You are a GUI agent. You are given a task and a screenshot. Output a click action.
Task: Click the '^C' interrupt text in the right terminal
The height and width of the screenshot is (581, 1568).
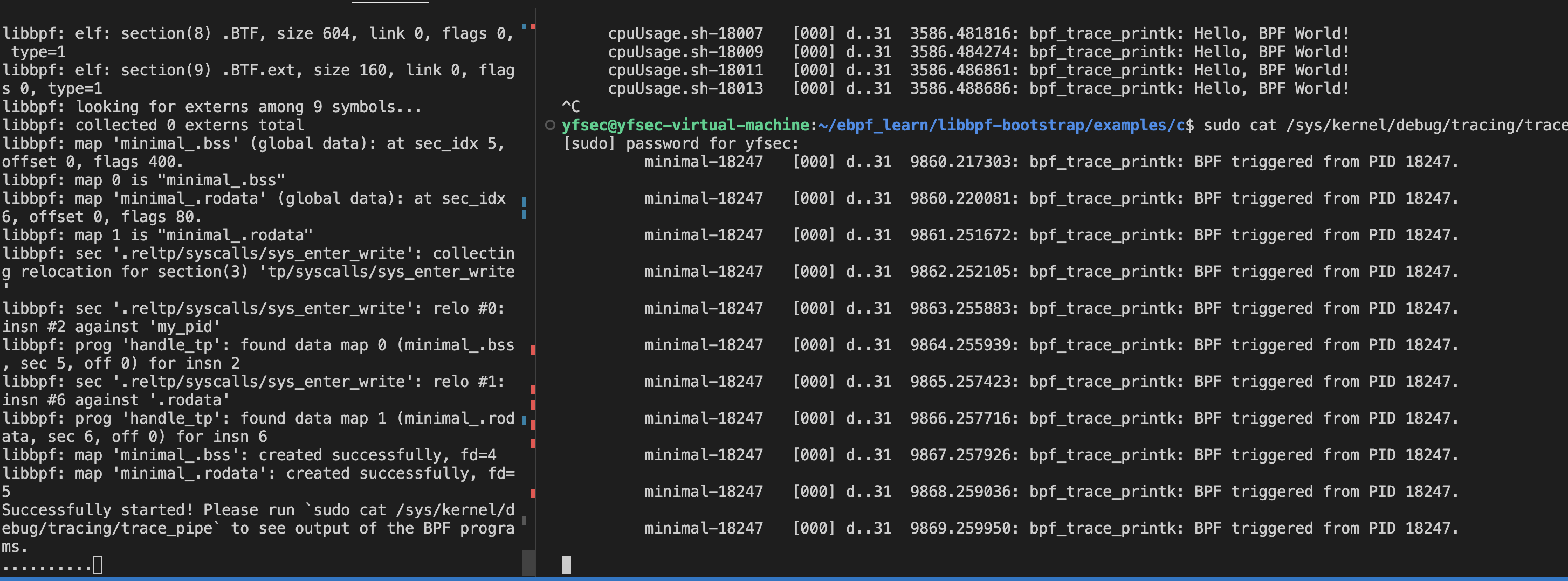point(570,107)
